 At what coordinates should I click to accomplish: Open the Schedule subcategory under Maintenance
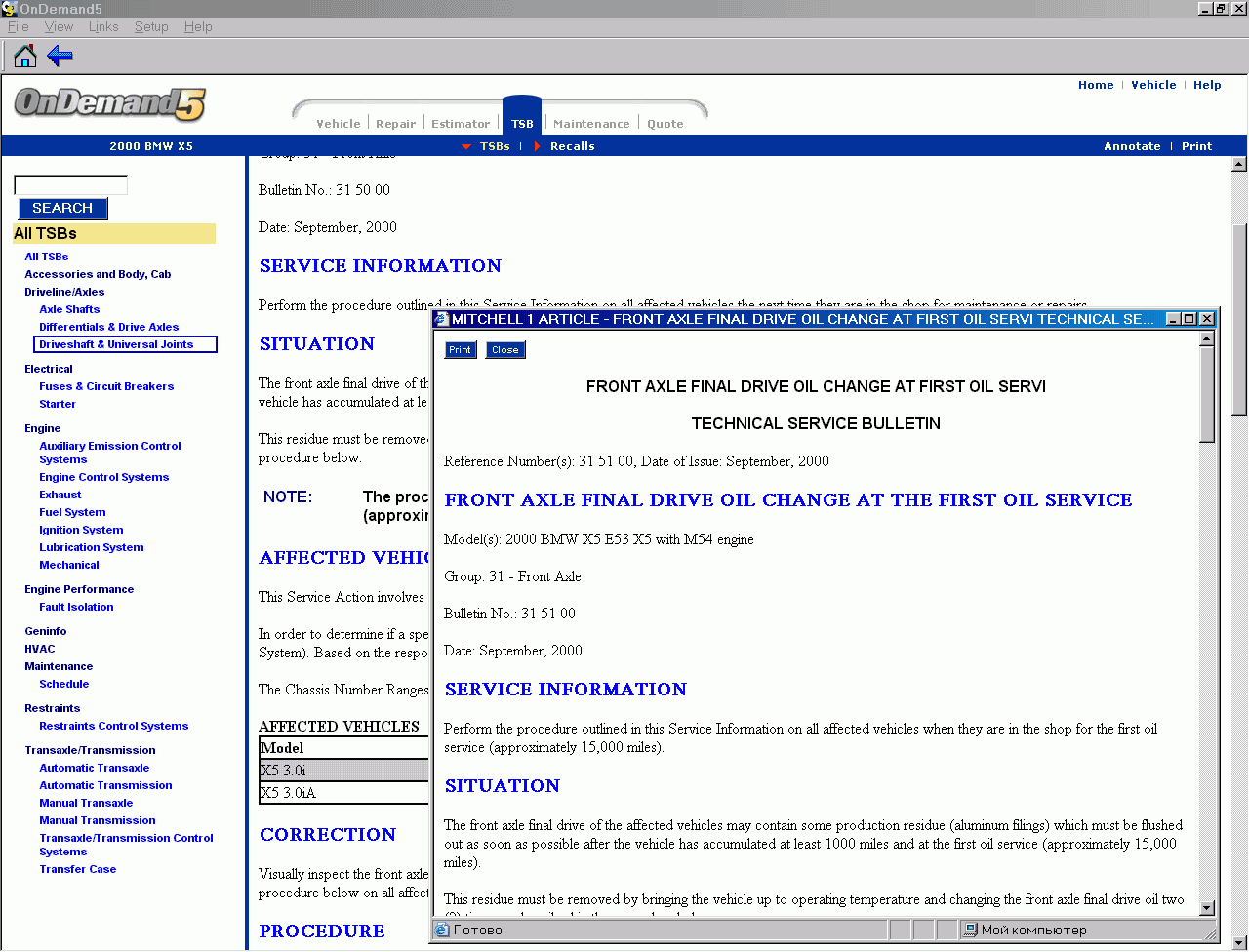[64, 684]
